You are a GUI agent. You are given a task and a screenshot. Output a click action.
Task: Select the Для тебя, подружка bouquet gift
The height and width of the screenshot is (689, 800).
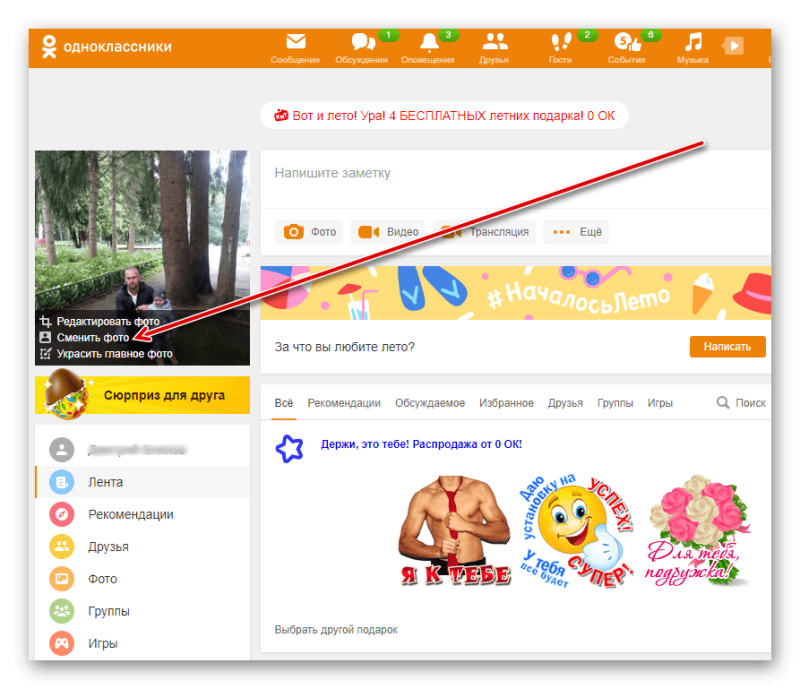pos(696,531)
